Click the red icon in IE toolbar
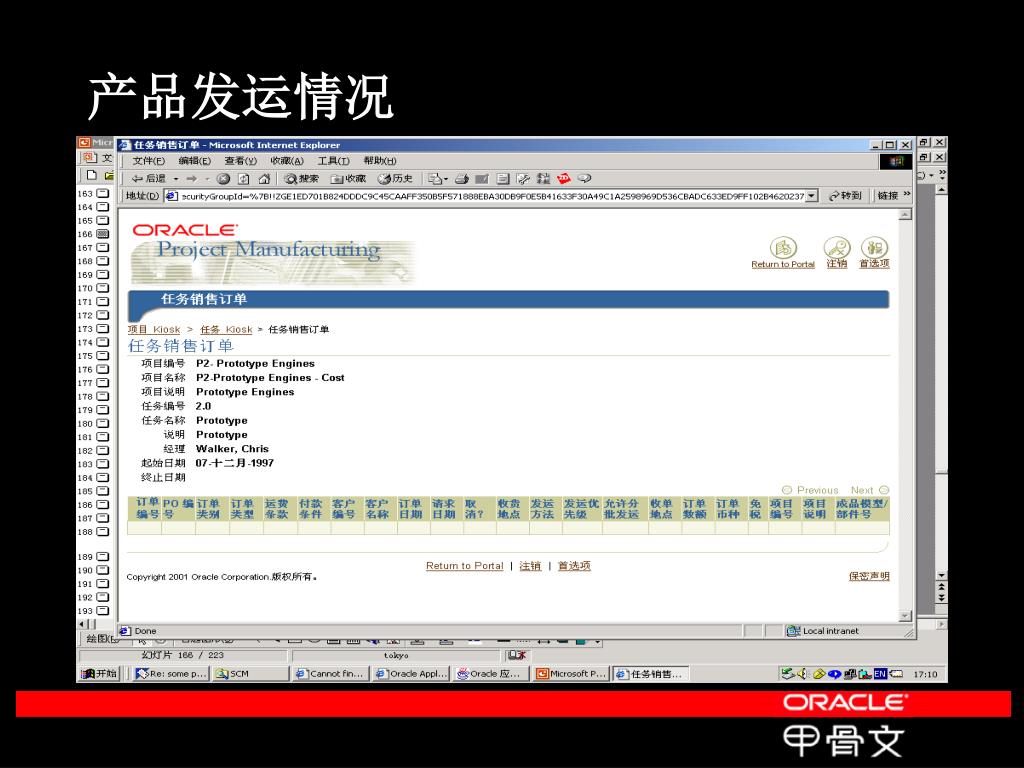The width and height of the screenshot is (1024, 768). [564, 178]
